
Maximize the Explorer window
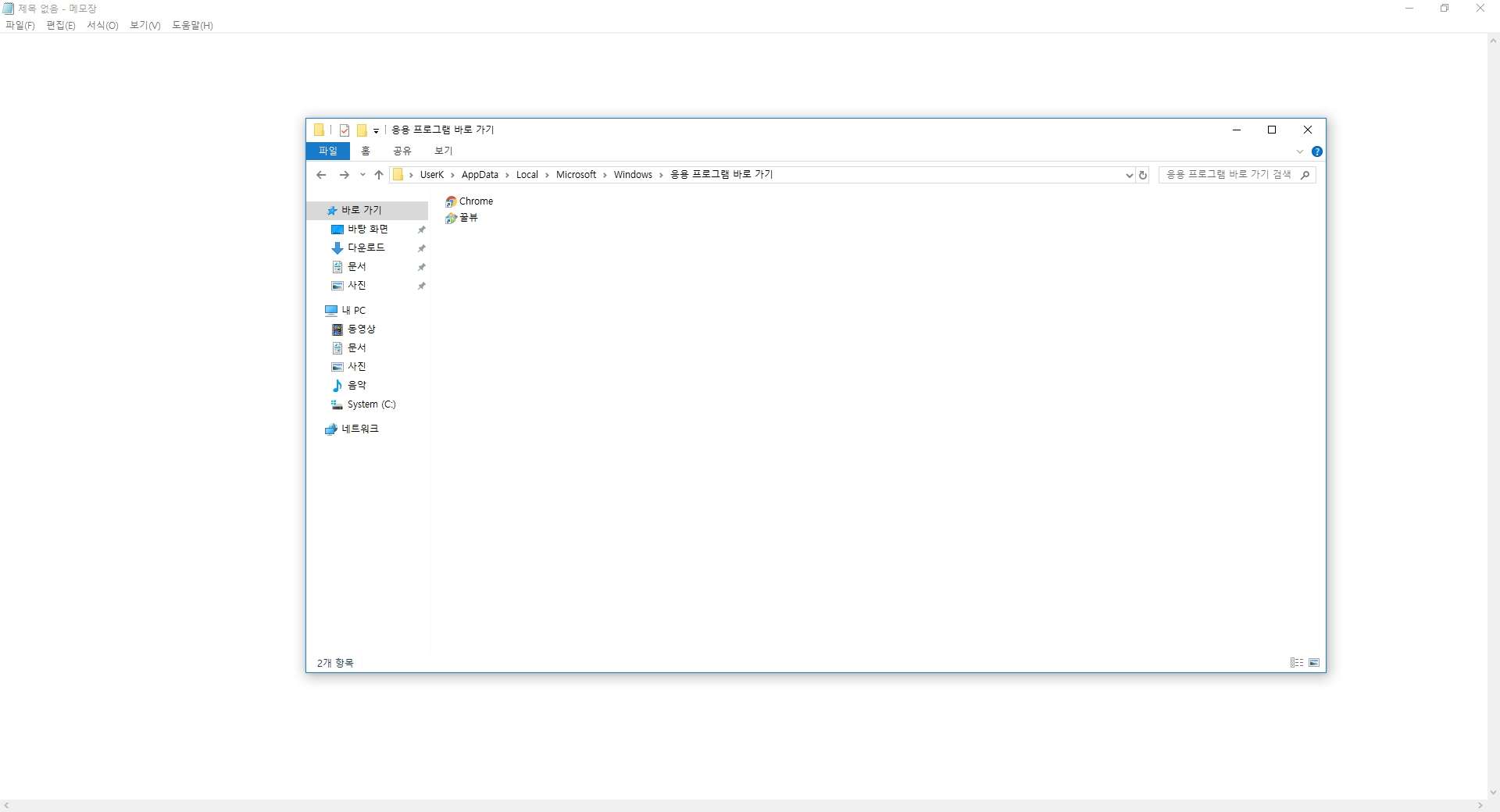pos(1272,130)
